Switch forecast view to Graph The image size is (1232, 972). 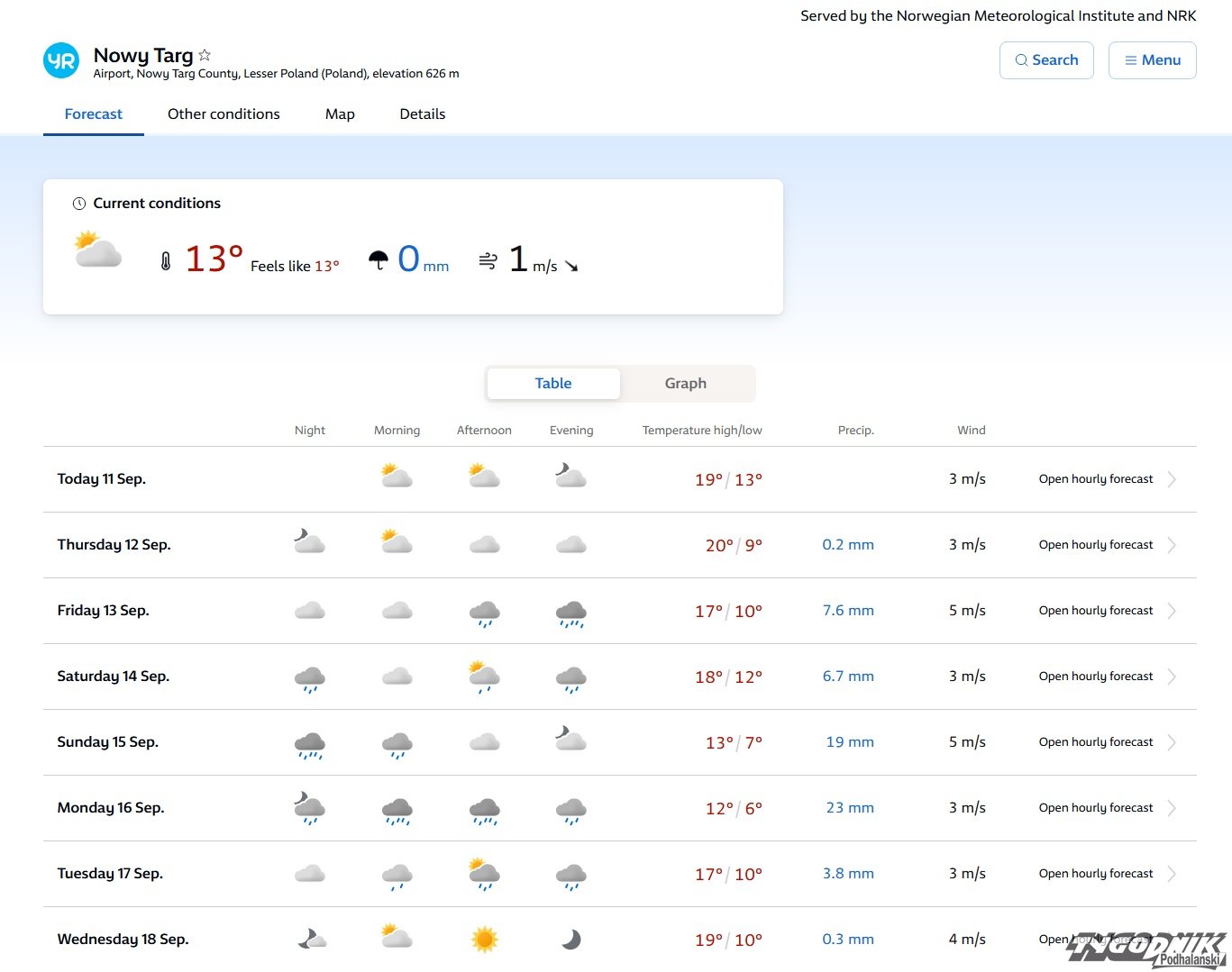pos(685,384)
